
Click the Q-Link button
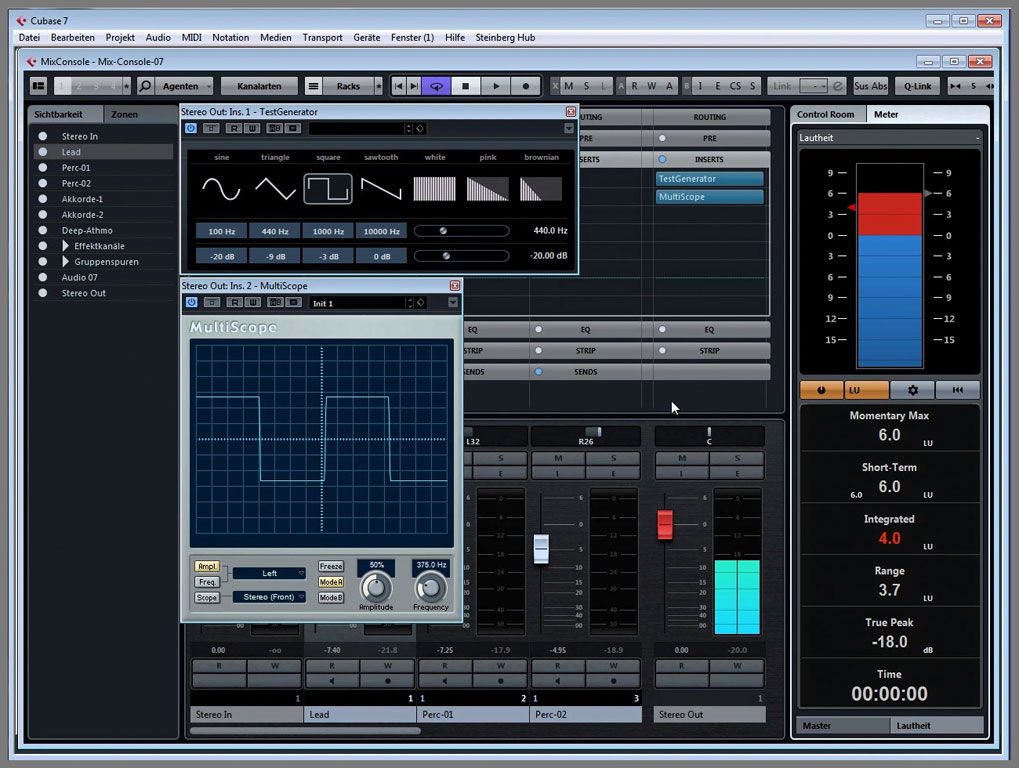pos(917,86)
